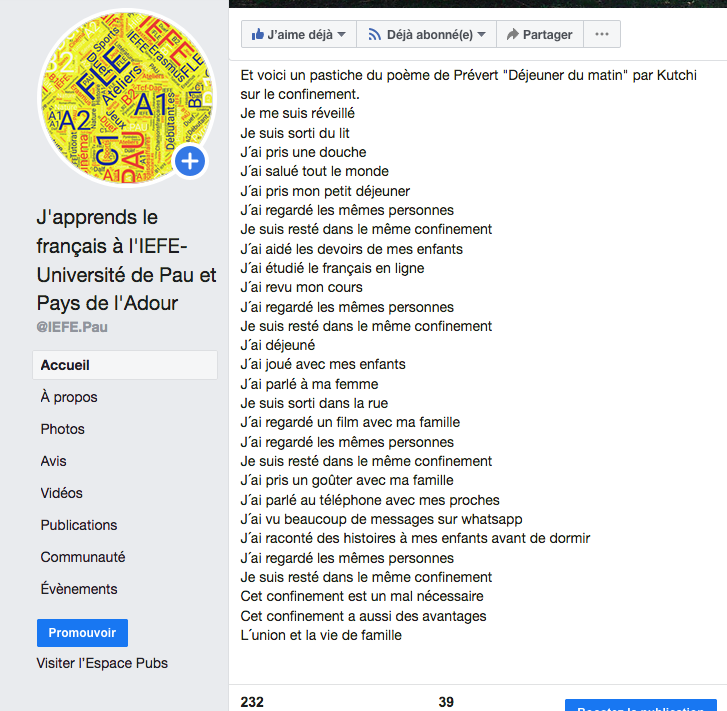
Task: Click the RSS feed icon beside Déjà abonné(e)
Action: 374,34
